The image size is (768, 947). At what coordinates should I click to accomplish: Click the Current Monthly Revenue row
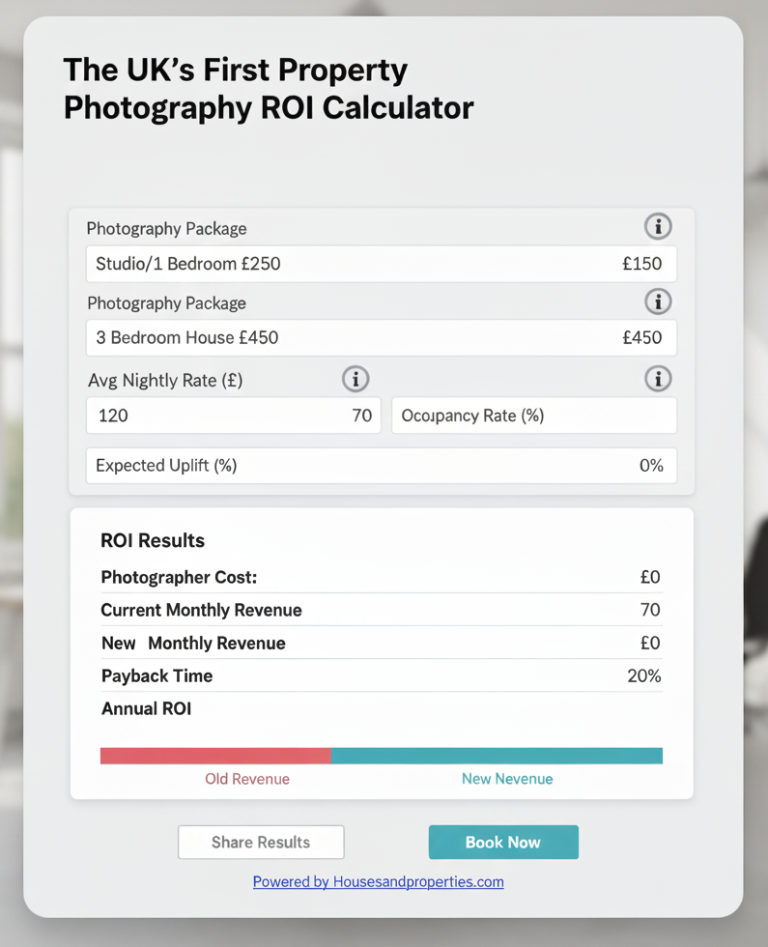coord(380,610)
